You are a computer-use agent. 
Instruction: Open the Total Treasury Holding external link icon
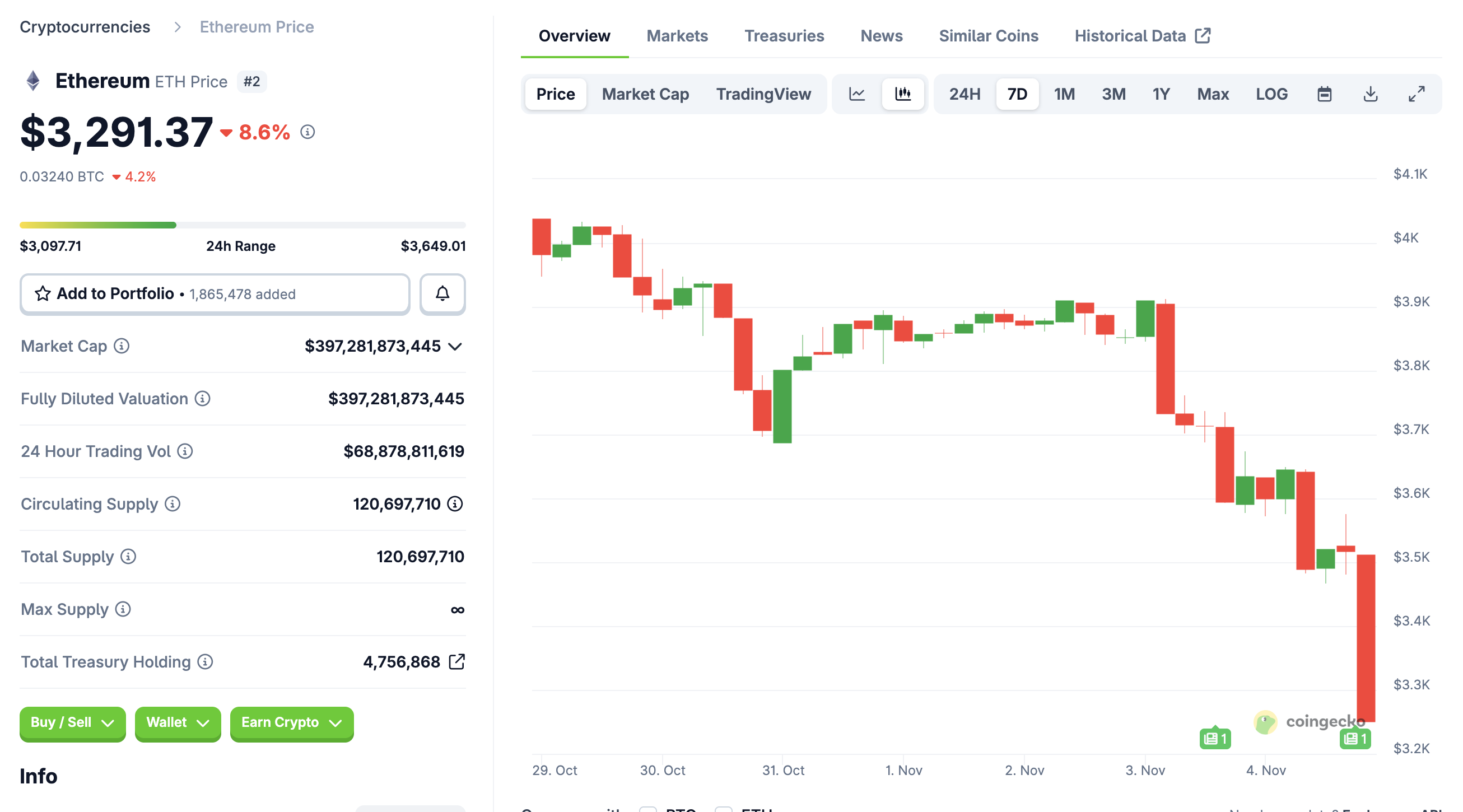tap(456, 661)
